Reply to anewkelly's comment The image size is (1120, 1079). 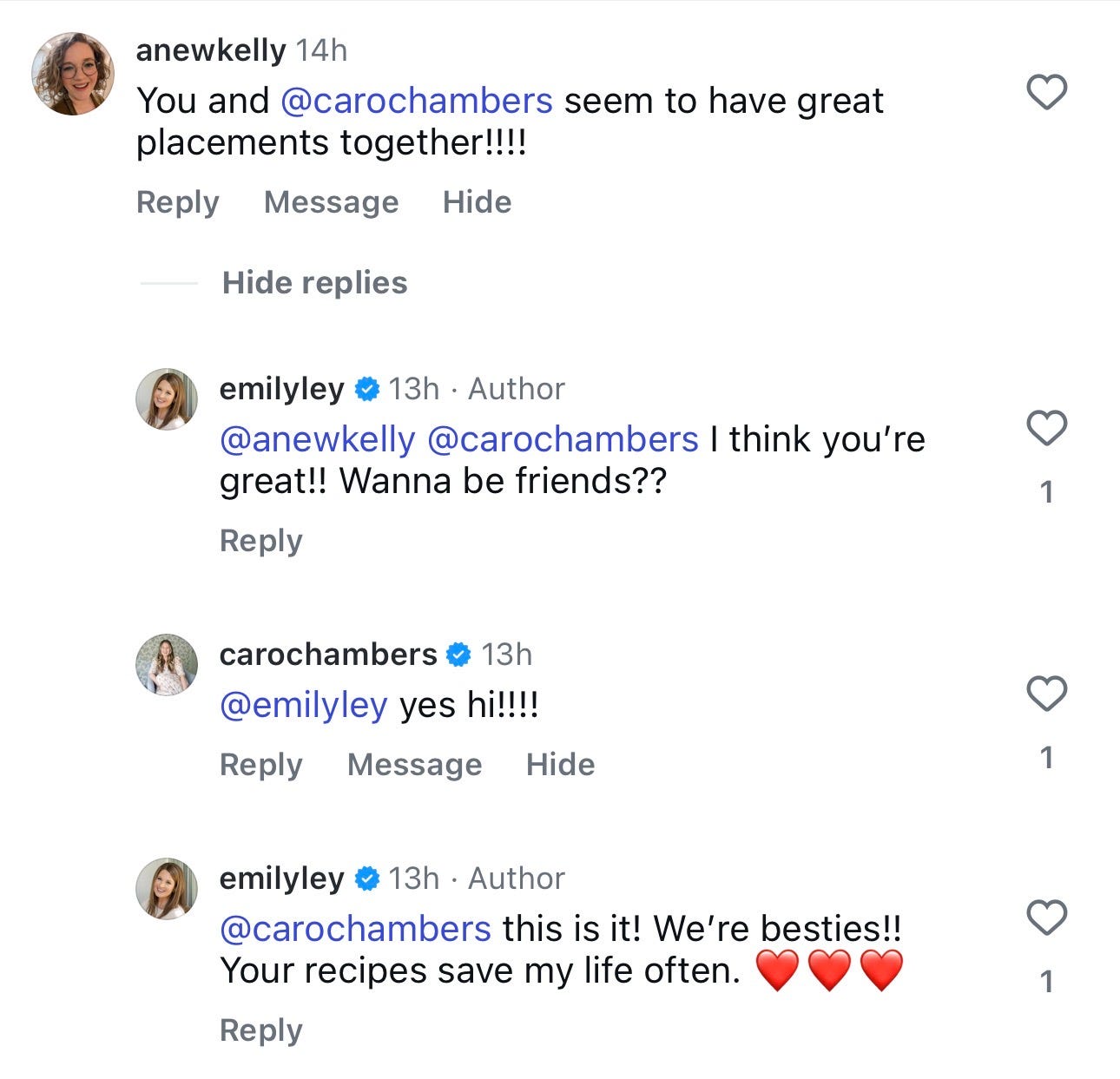click(178, 202)
